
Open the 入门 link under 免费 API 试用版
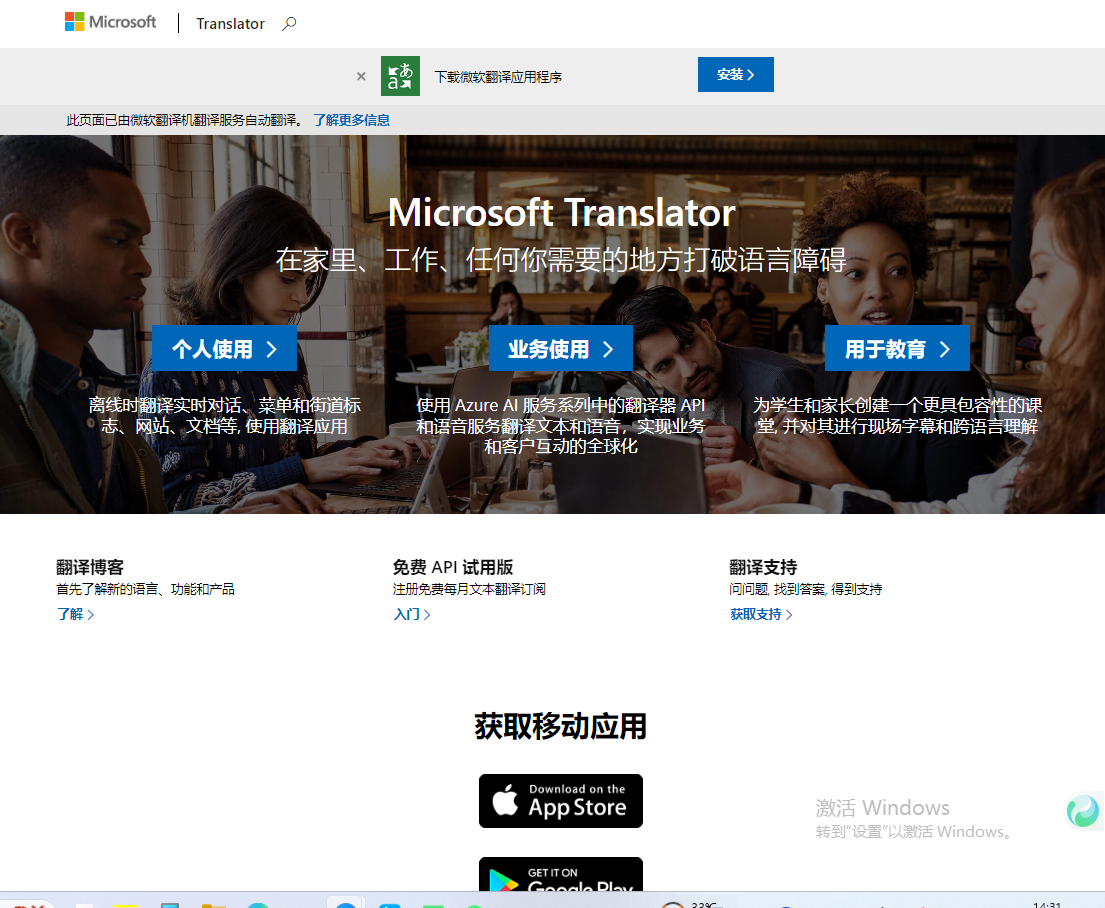click(412, 614)
